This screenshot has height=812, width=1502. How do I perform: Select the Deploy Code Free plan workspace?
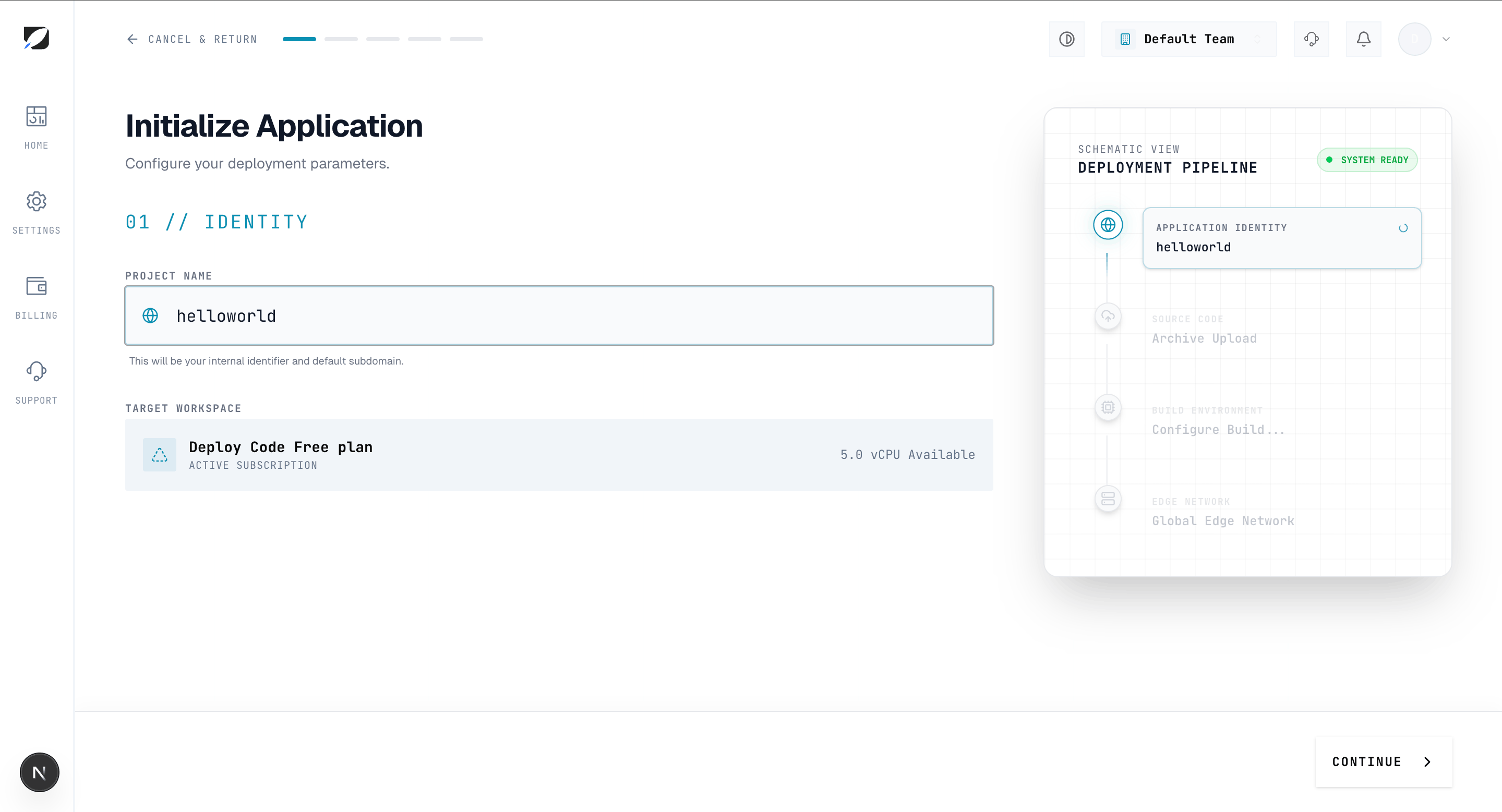coord(559,455)
